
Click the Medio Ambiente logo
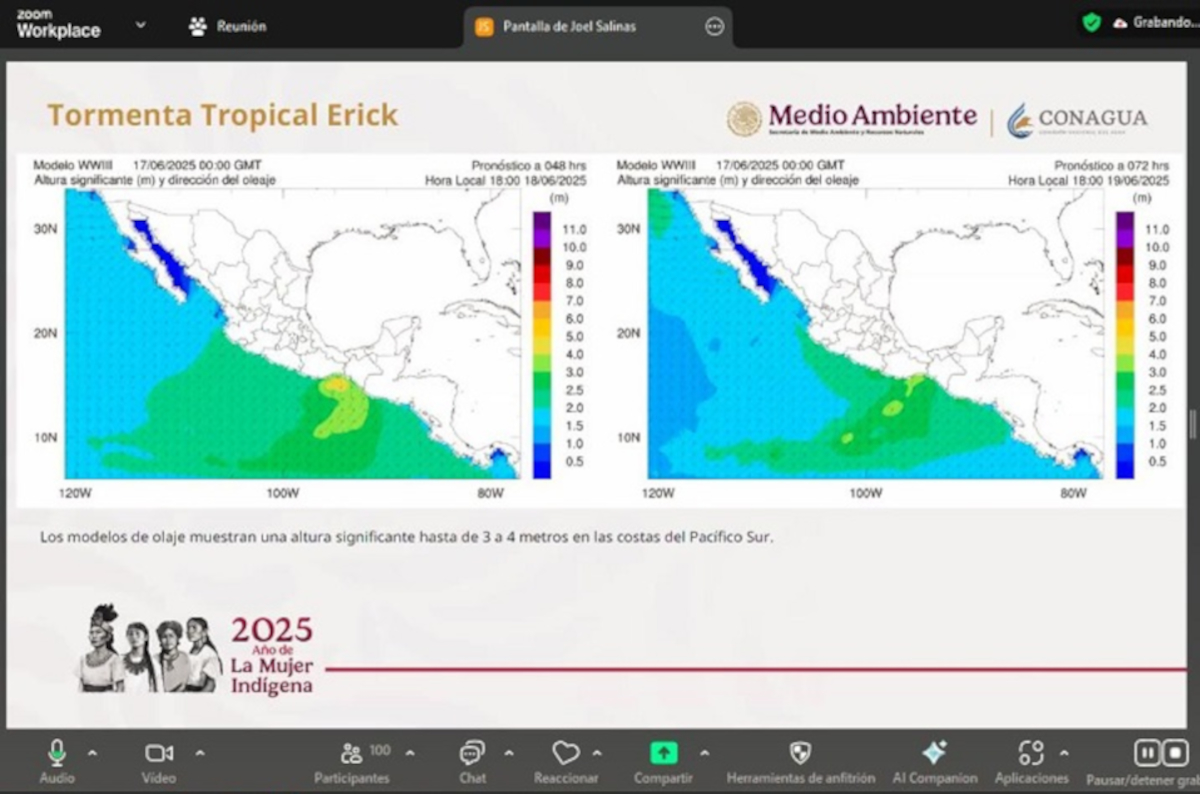pos(851,119)
